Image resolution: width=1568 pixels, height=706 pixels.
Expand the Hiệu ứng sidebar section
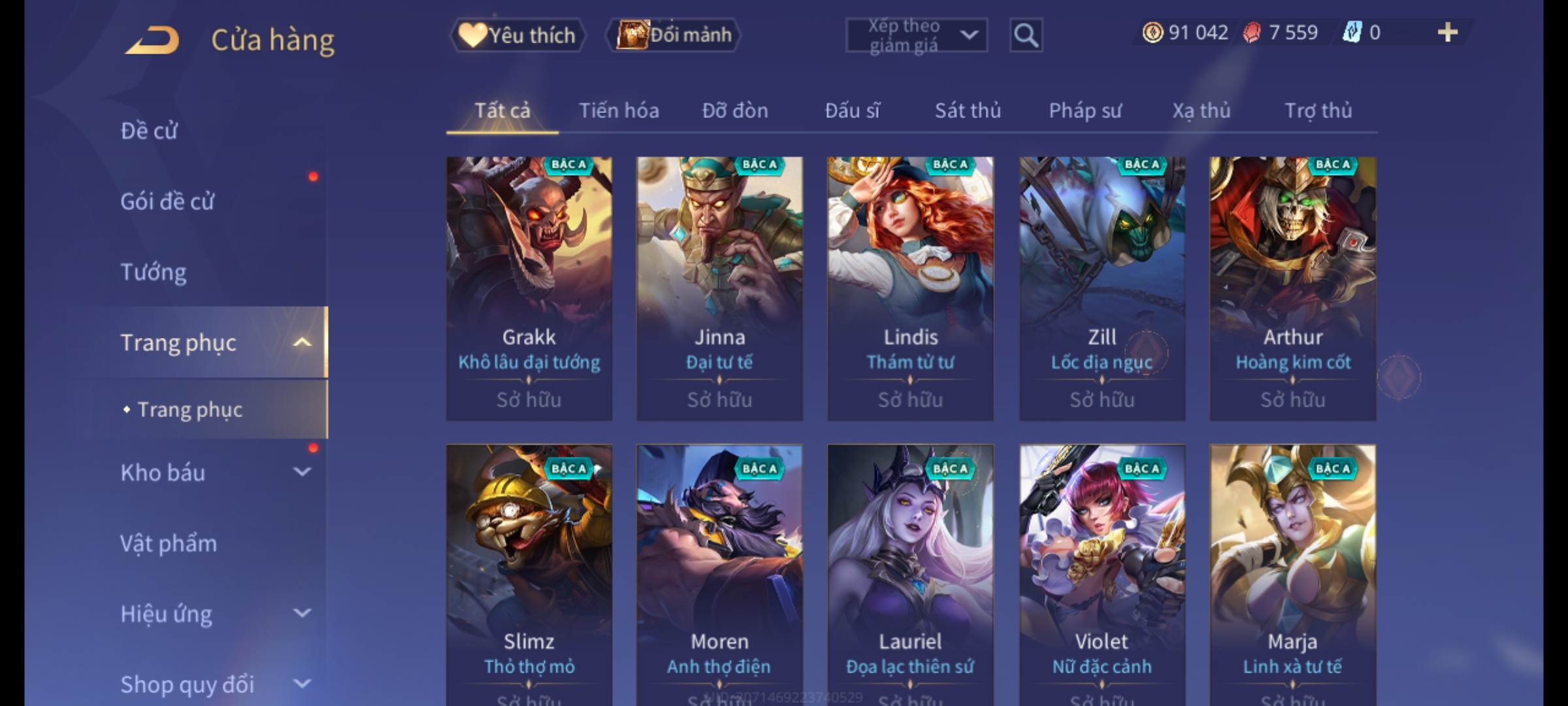(302, 613)
